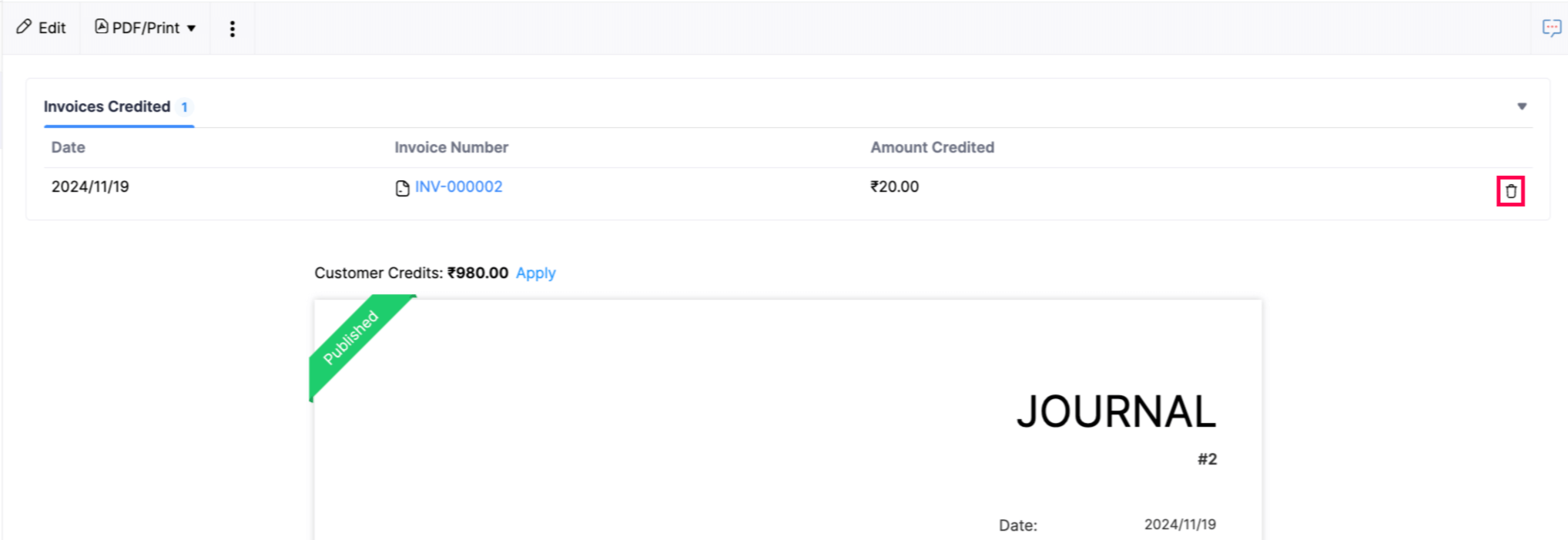Image resolution: width=1568 pixels, height=540 pixels.
Task: Click the Invoice Number column header
Action: click(x=451, y=147)
